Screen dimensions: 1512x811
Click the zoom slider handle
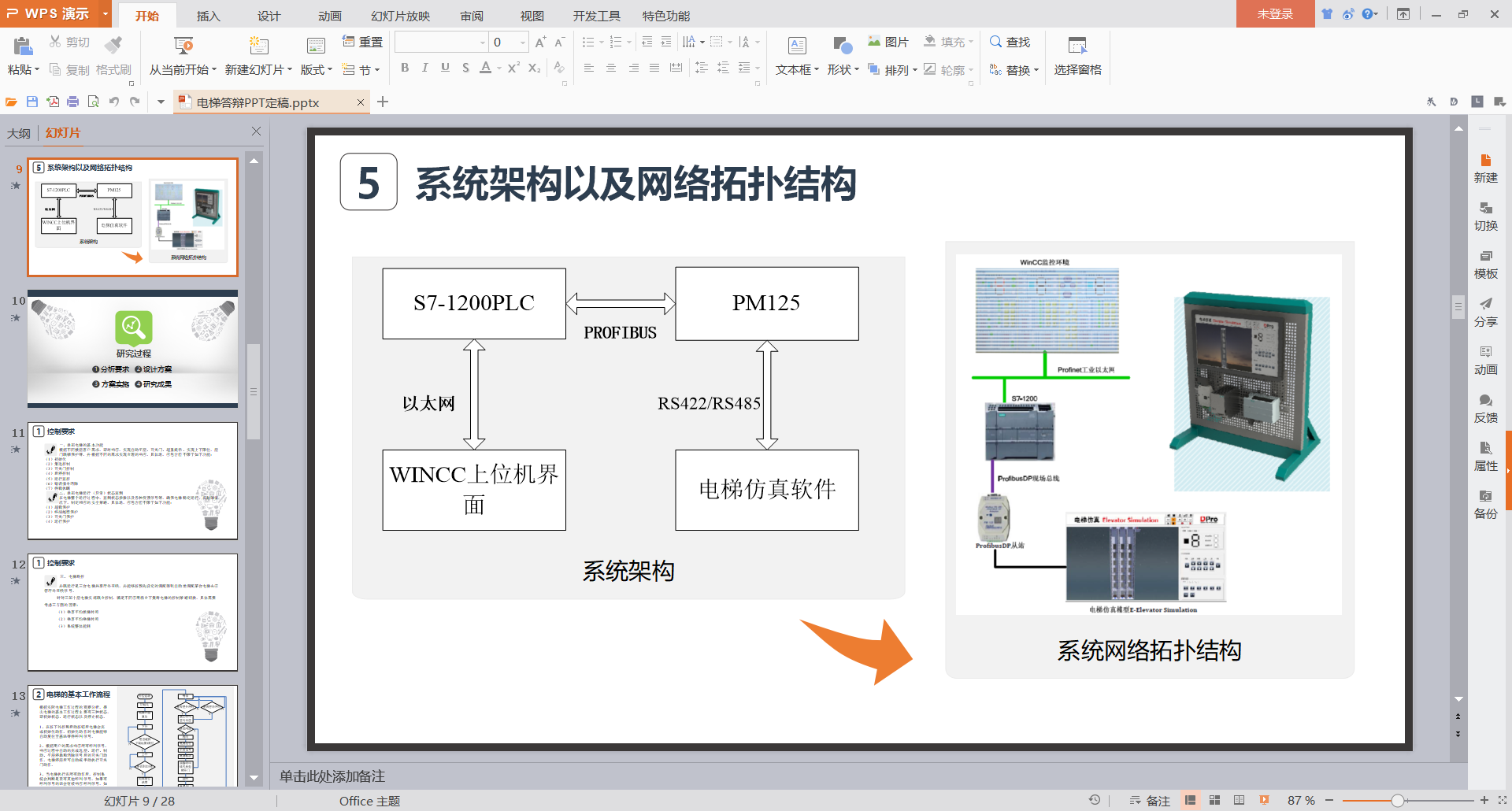pos(1397,800)
